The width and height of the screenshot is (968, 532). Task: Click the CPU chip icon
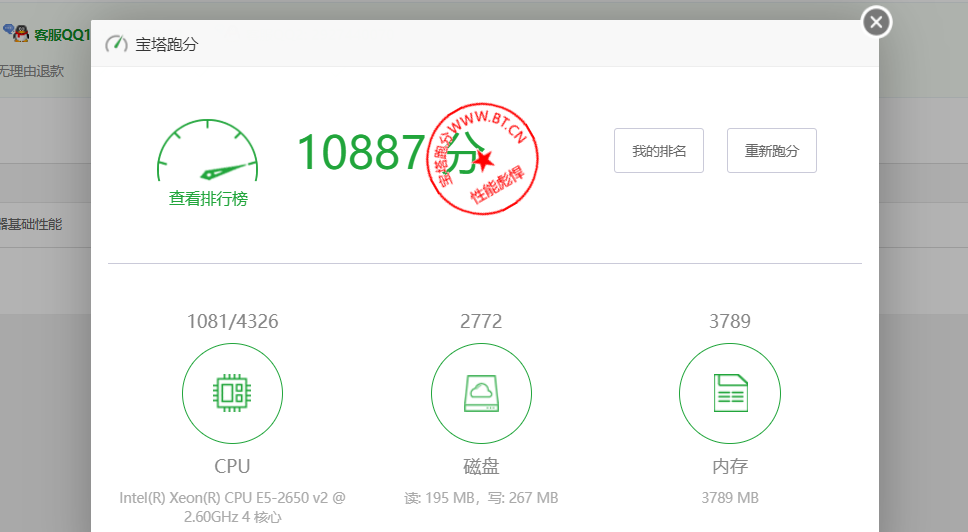(x=232, y=393)
